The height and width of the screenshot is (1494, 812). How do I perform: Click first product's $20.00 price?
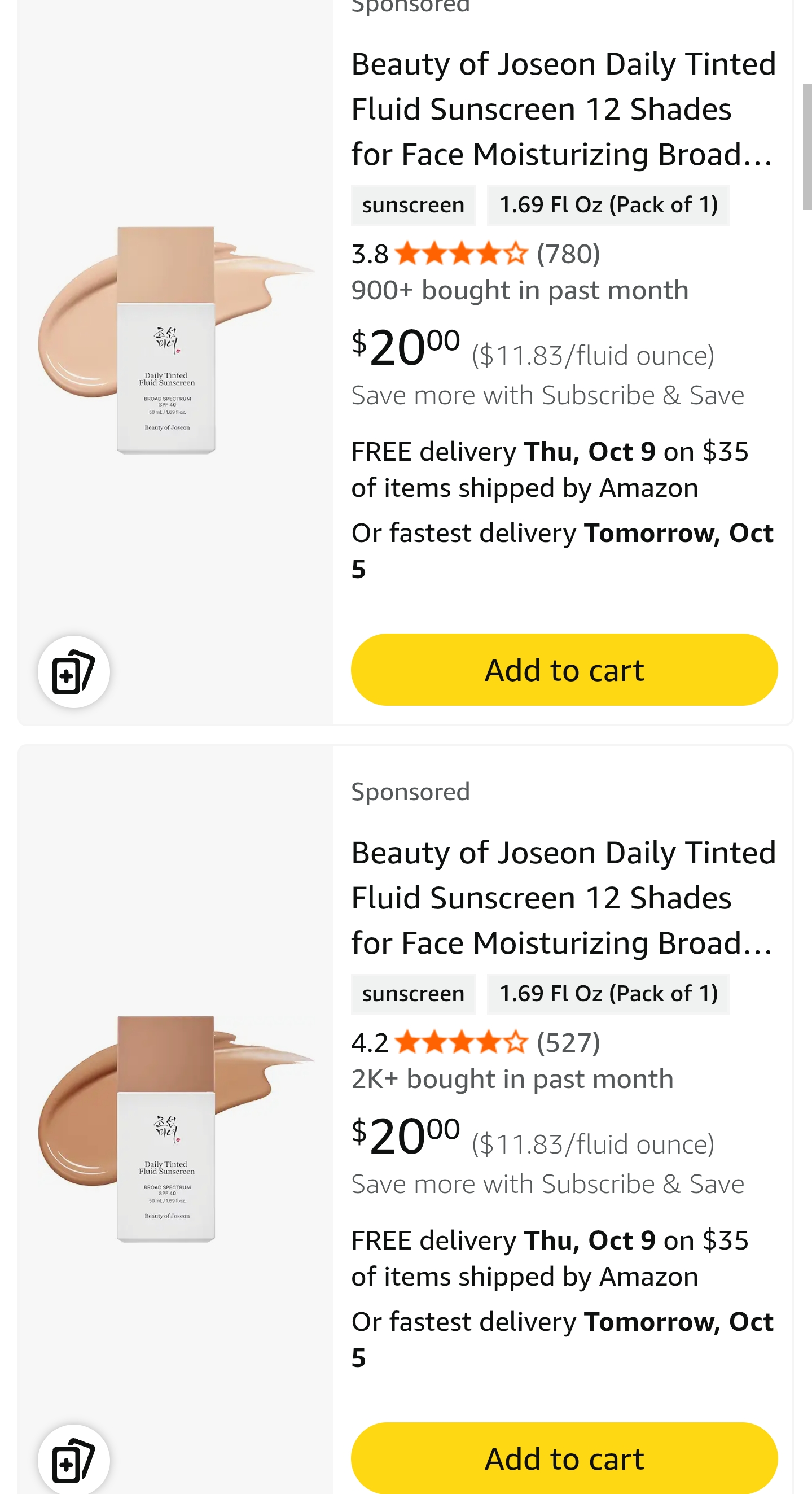coord(406,348)
